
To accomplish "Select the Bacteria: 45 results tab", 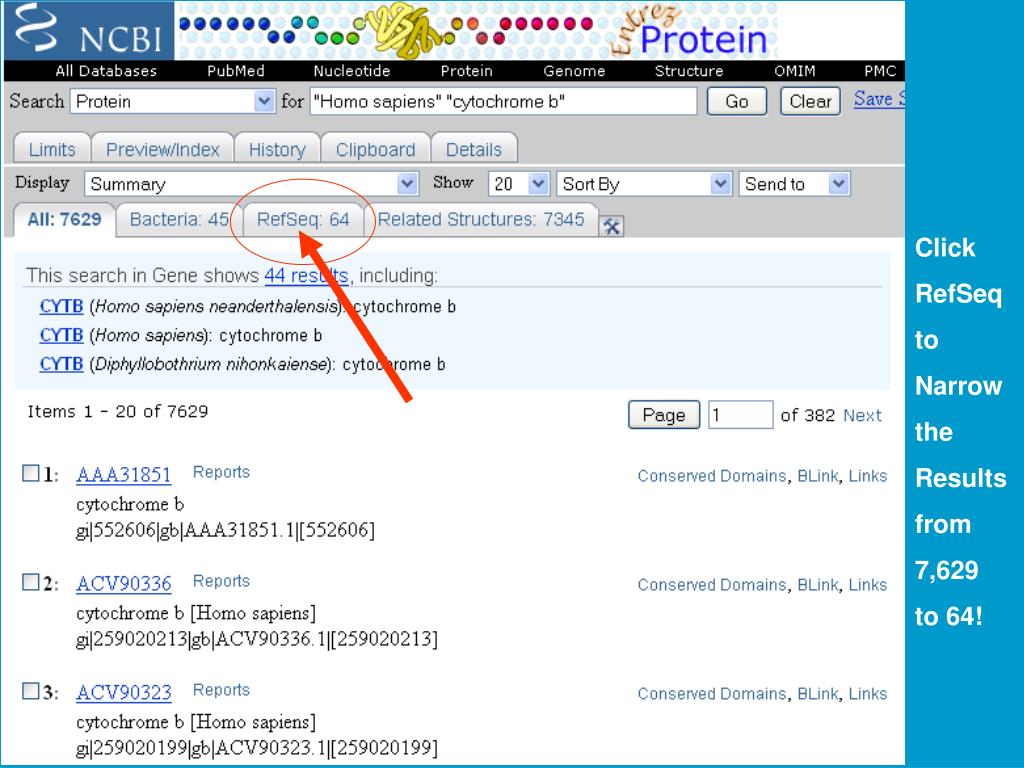I will pos(179,219).
